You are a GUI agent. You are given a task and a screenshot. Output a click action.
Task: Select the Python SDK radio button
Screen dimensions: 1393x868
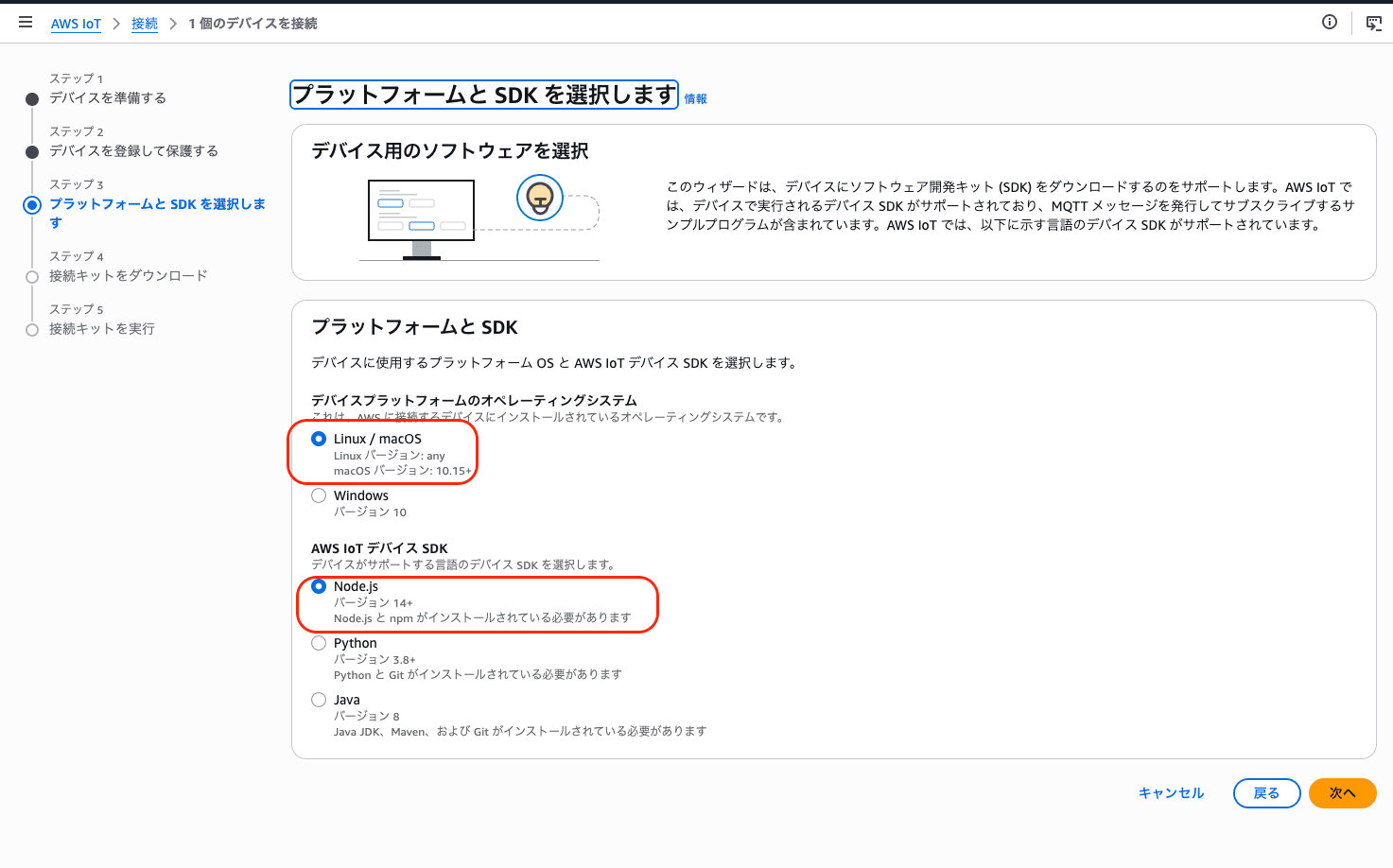[x=319, y=643]
